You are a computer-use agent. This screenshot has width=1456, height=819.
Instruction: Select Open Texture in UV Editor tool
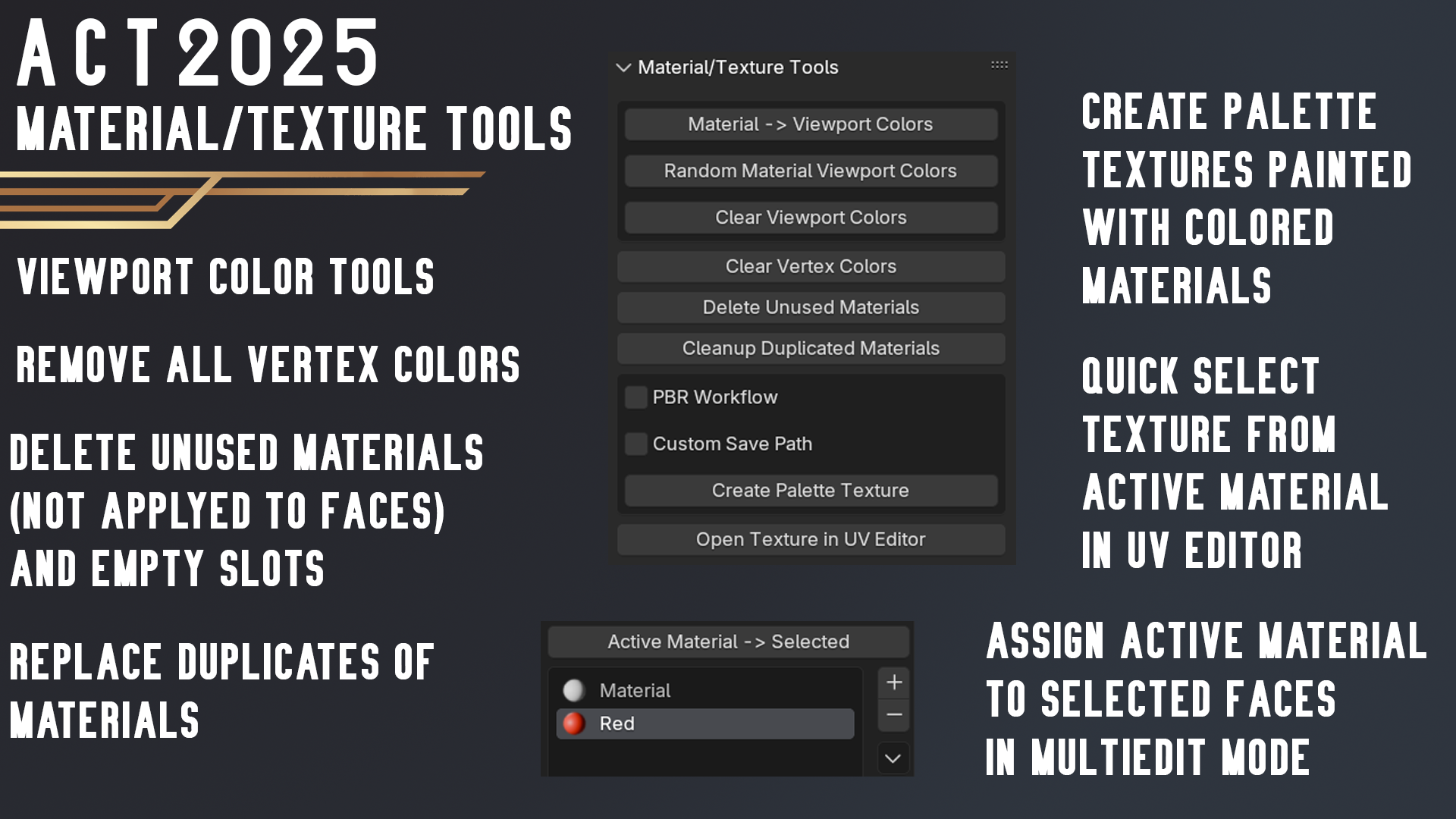(810, 539)
